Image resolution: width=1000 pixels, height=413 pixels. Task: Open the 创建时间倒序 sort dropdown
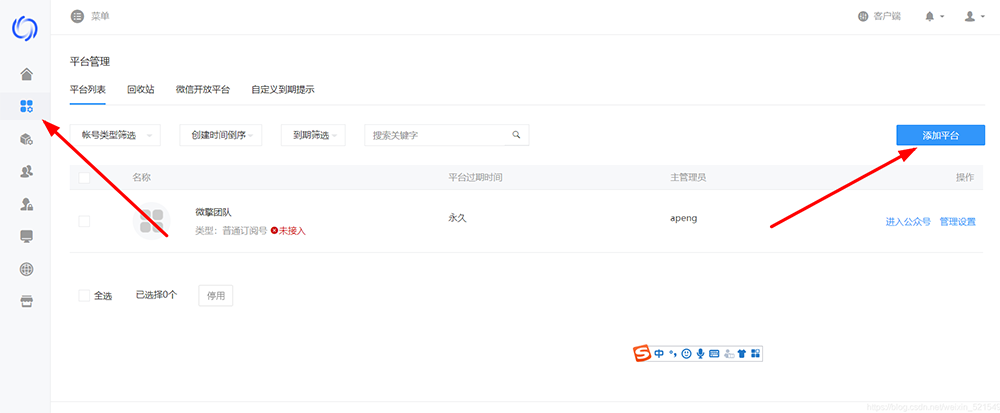(x=220, y=135)
